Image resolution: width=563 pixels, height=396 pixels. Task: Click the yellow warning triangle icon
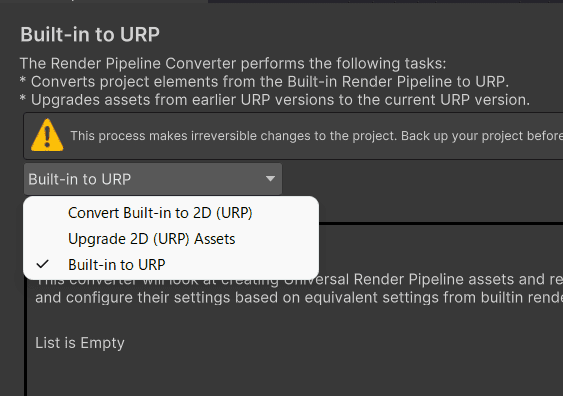pos(47,135)
